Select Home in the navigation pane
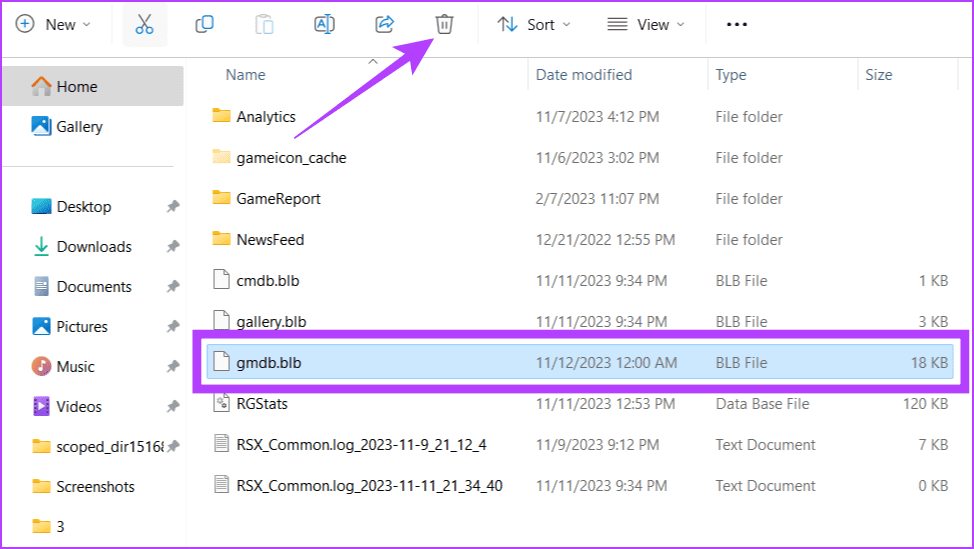 coord(93,86)
